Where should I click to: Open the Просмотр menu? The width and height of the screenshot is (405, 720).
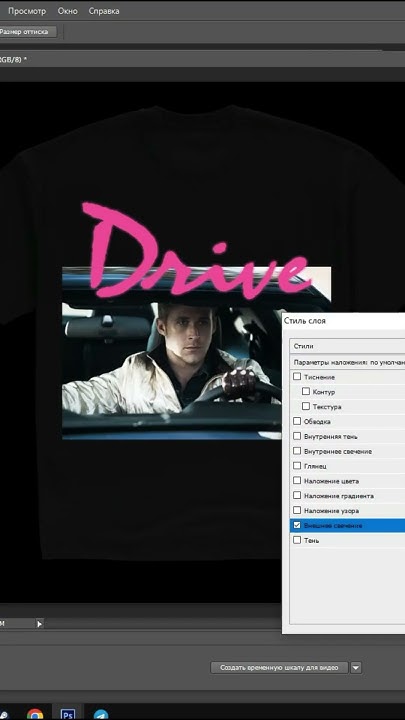pyautogui.click(x=27, y=11)
